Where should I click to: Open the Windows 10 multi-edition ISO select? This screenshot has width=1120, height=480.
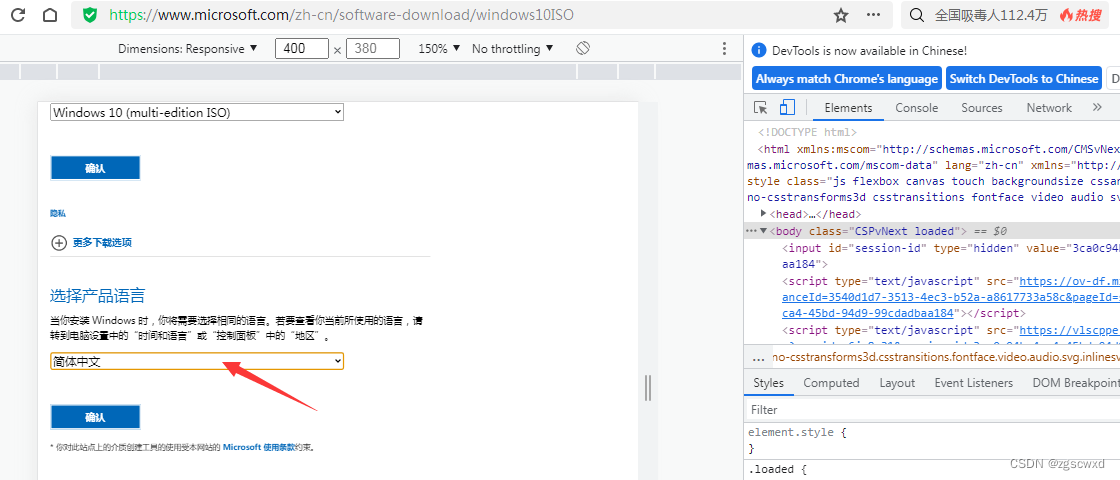pos(197,112)
